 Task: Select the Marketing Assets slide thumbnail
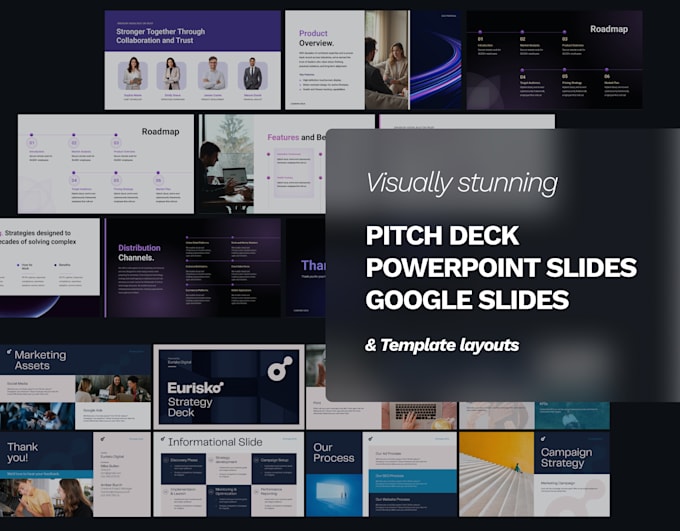click(x=75, y=387)
